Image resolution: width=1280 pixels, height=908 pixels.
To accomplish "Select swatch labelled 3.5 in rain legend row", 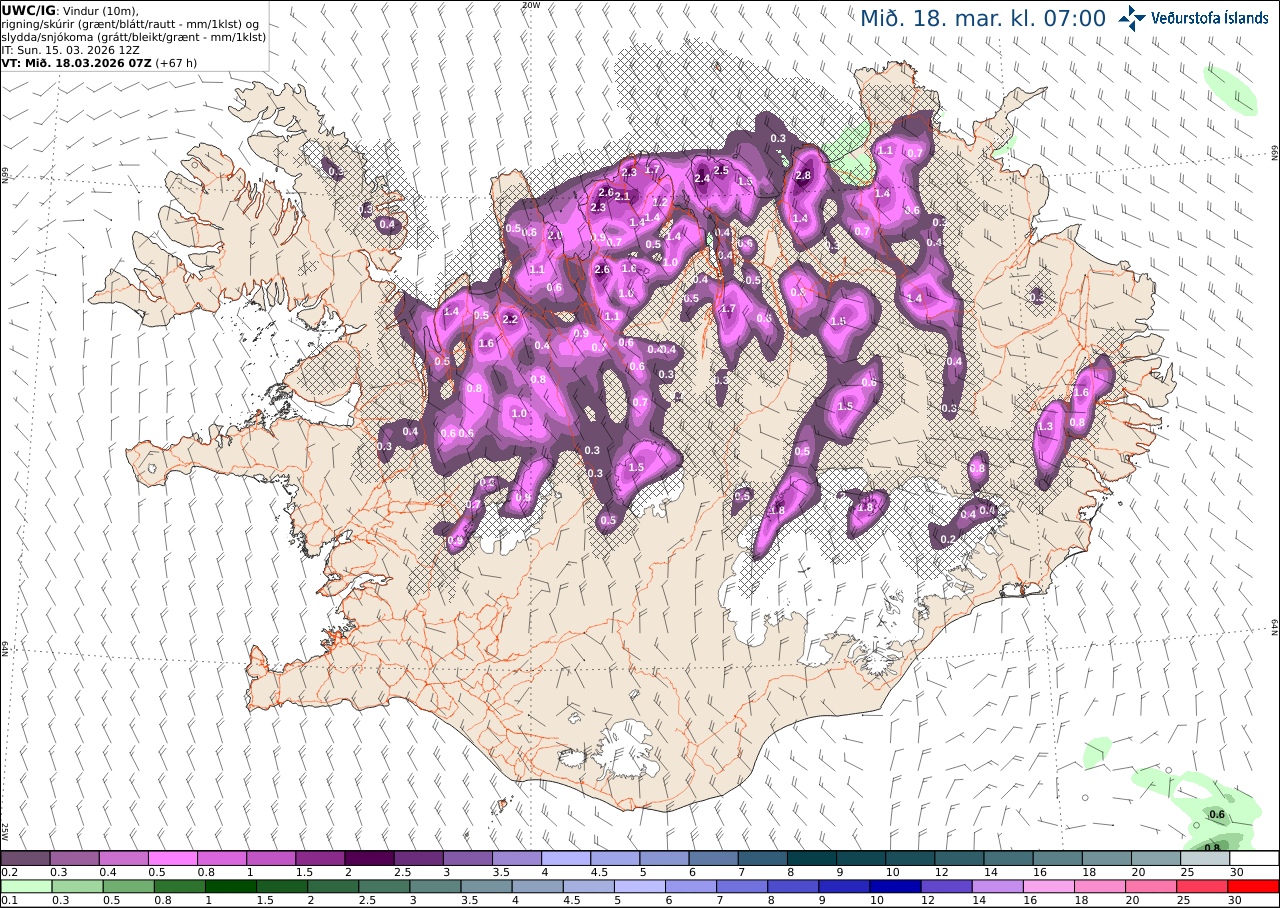I will [x=486, y=886].
